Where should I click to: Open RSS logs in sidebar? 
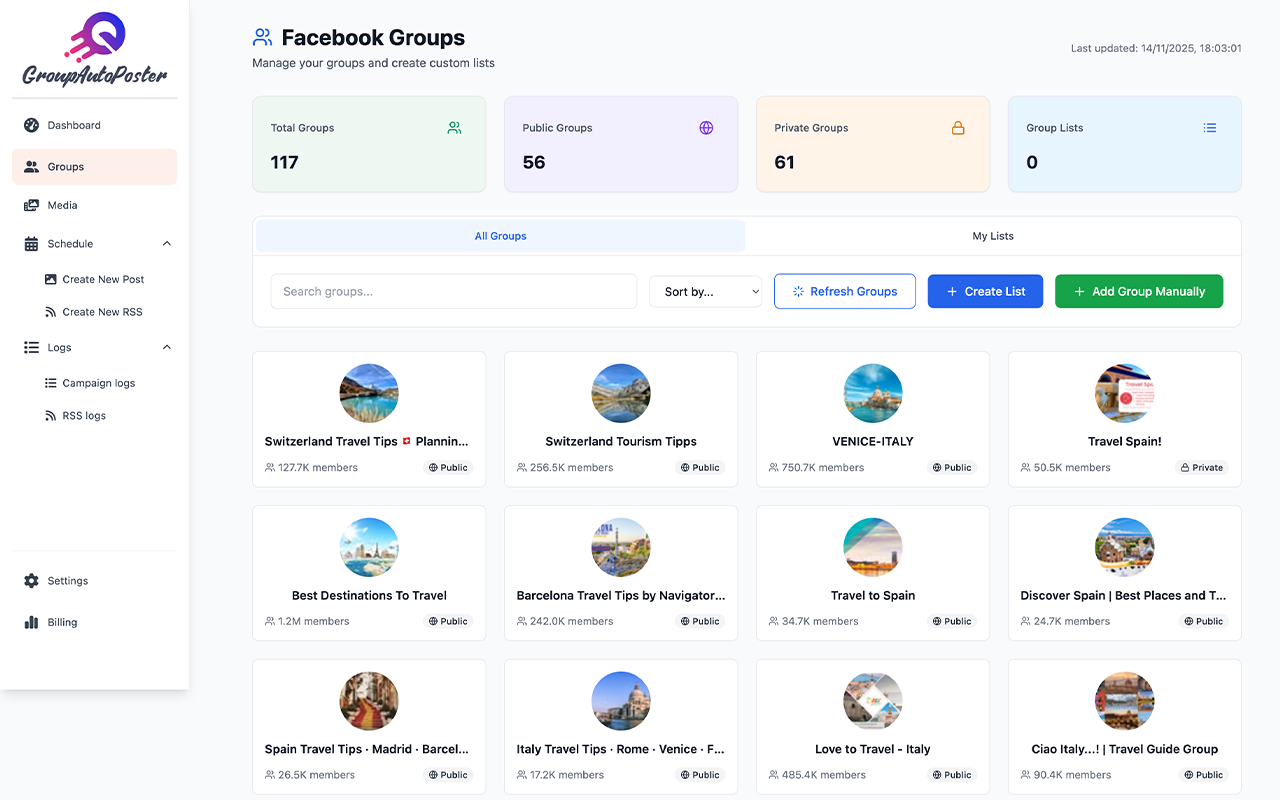pos(84,416)
